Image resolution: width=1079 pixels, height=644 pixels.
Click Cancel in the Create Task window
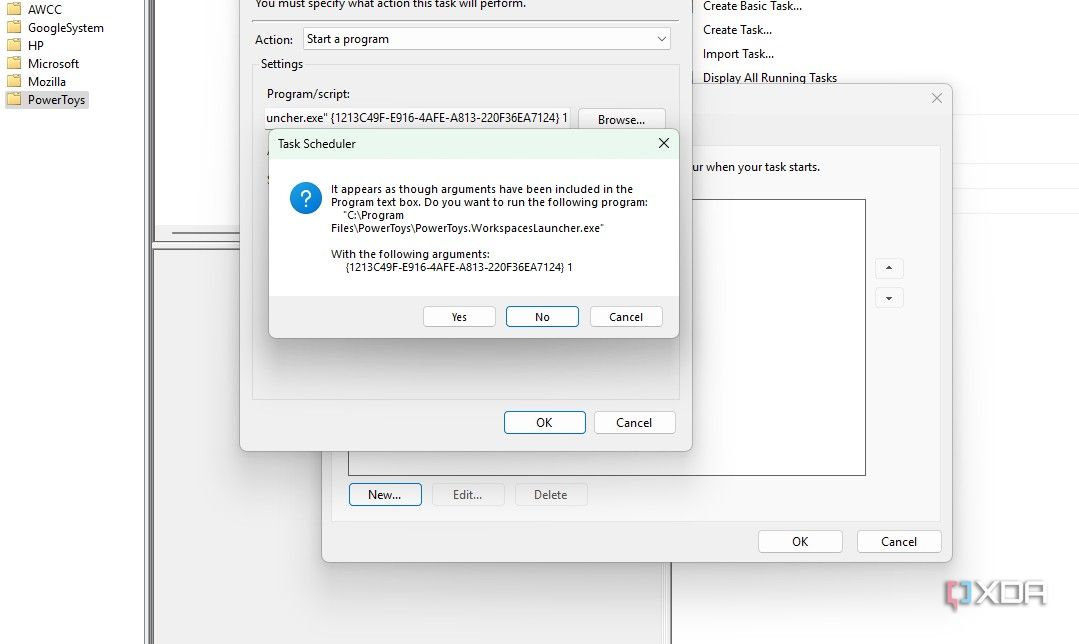(x=899, y=541)
